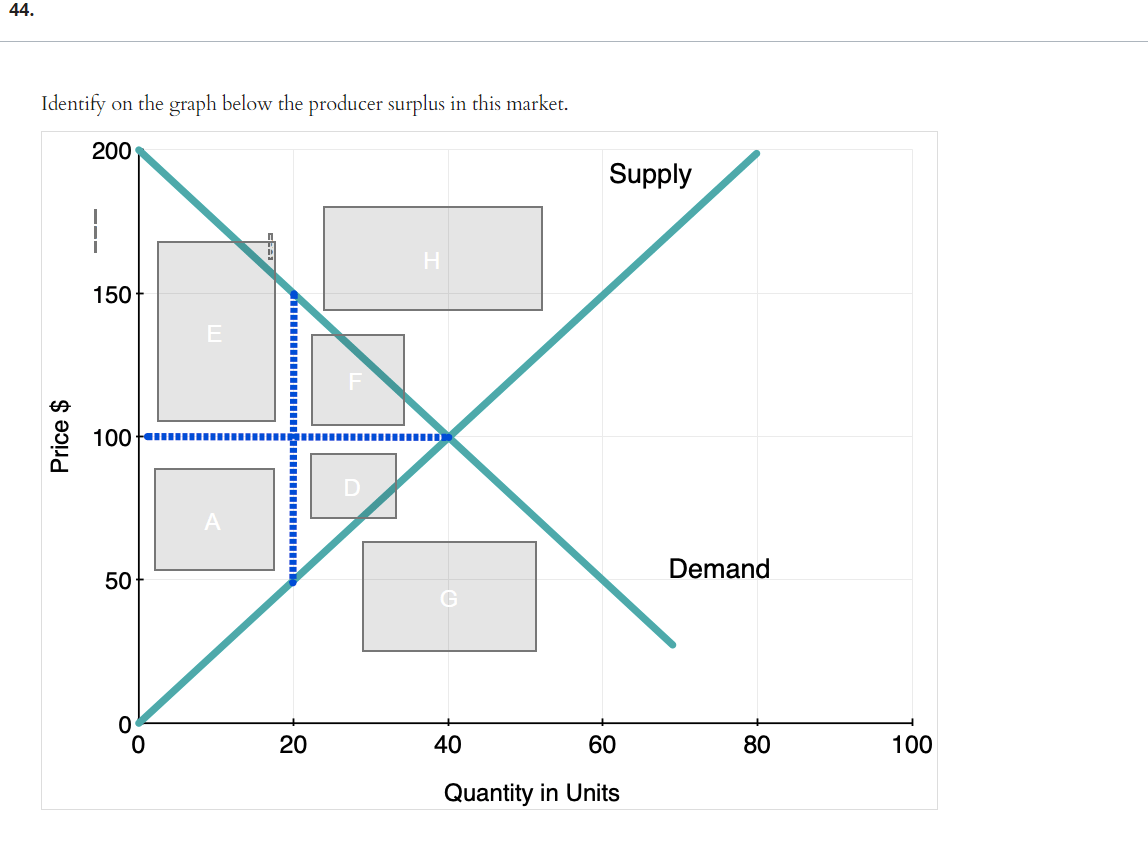Viewport: 1148px width, 850px height.
Task: Click the blue point at the bottom of the vertical dotted line
Action: click(x=293, y=580)
